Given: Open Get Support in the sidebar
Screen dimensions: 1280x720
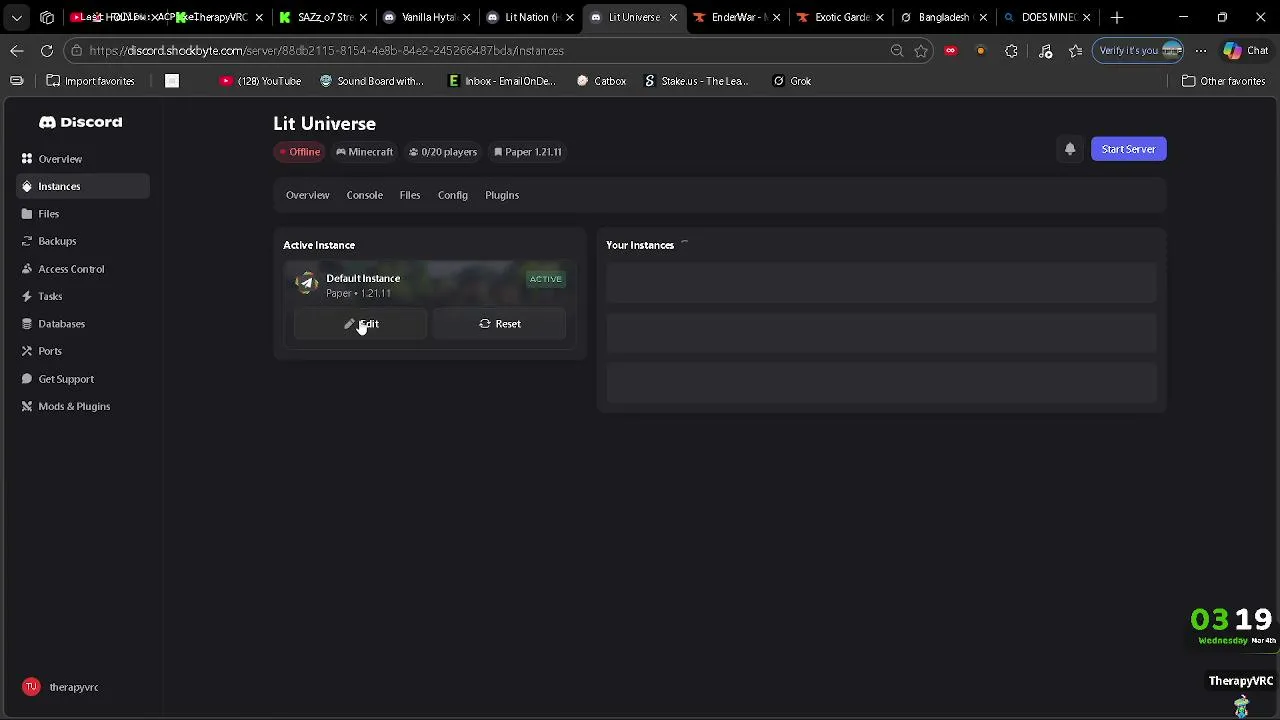Looking at the screenshot, I should click(x=83, y=379).
